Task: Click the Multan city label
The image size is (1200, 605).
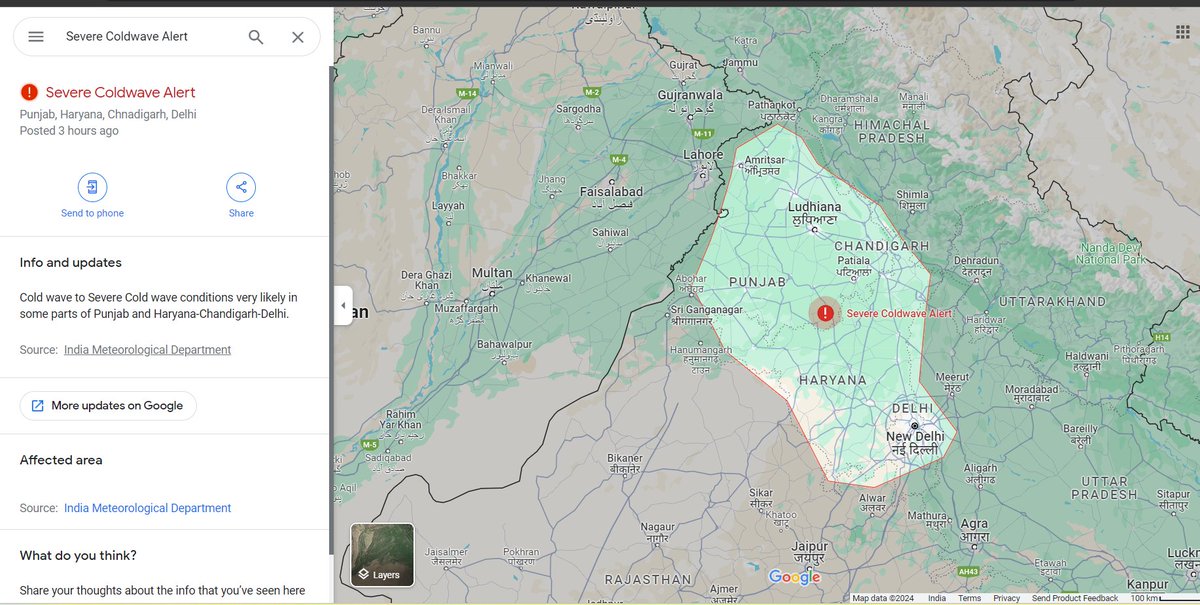Action: [492, 273]
